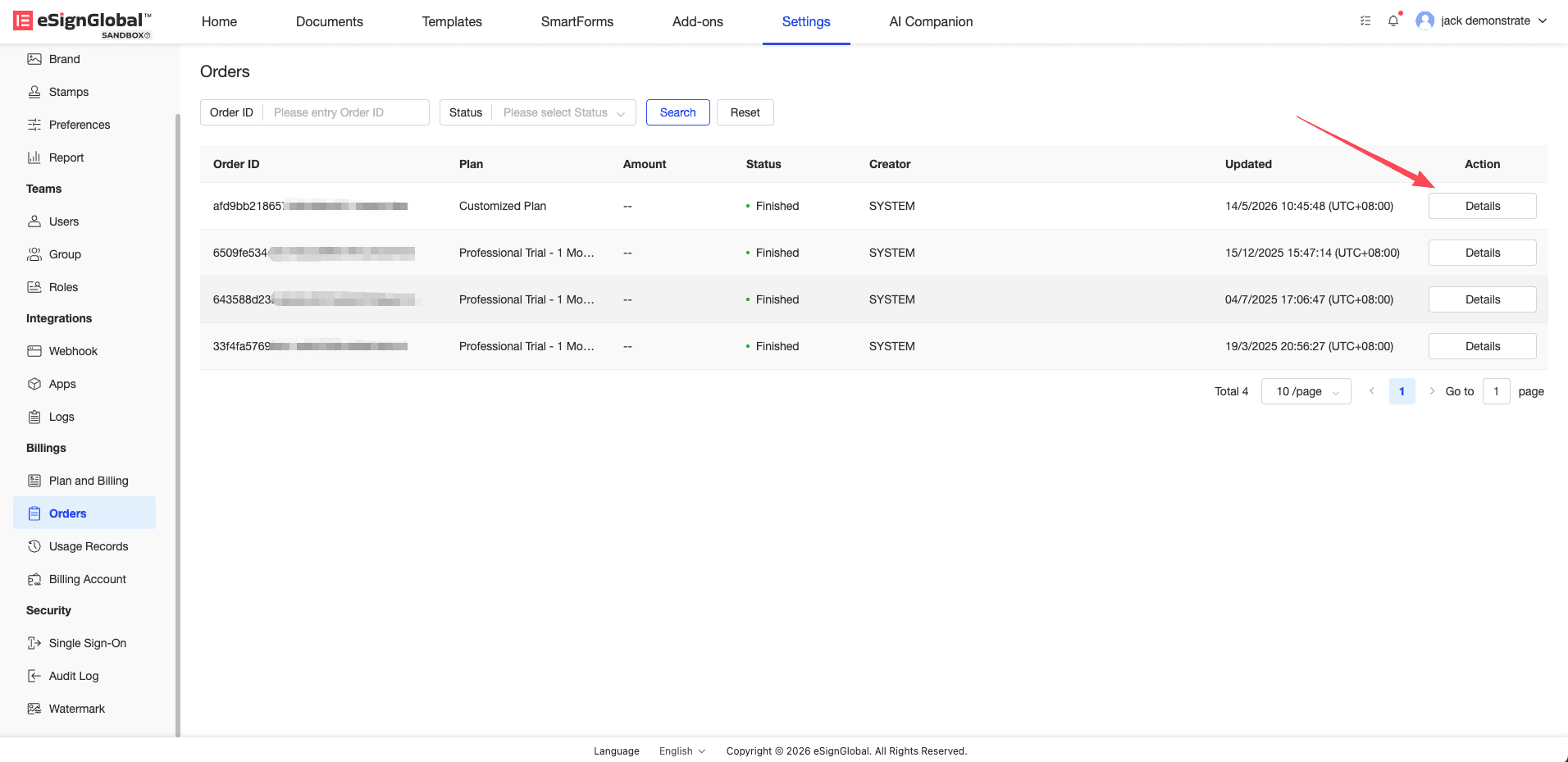Viewport: 1568px width, 762px height.
Task: Open the AI Companion tab
Action: pos(931,22)
